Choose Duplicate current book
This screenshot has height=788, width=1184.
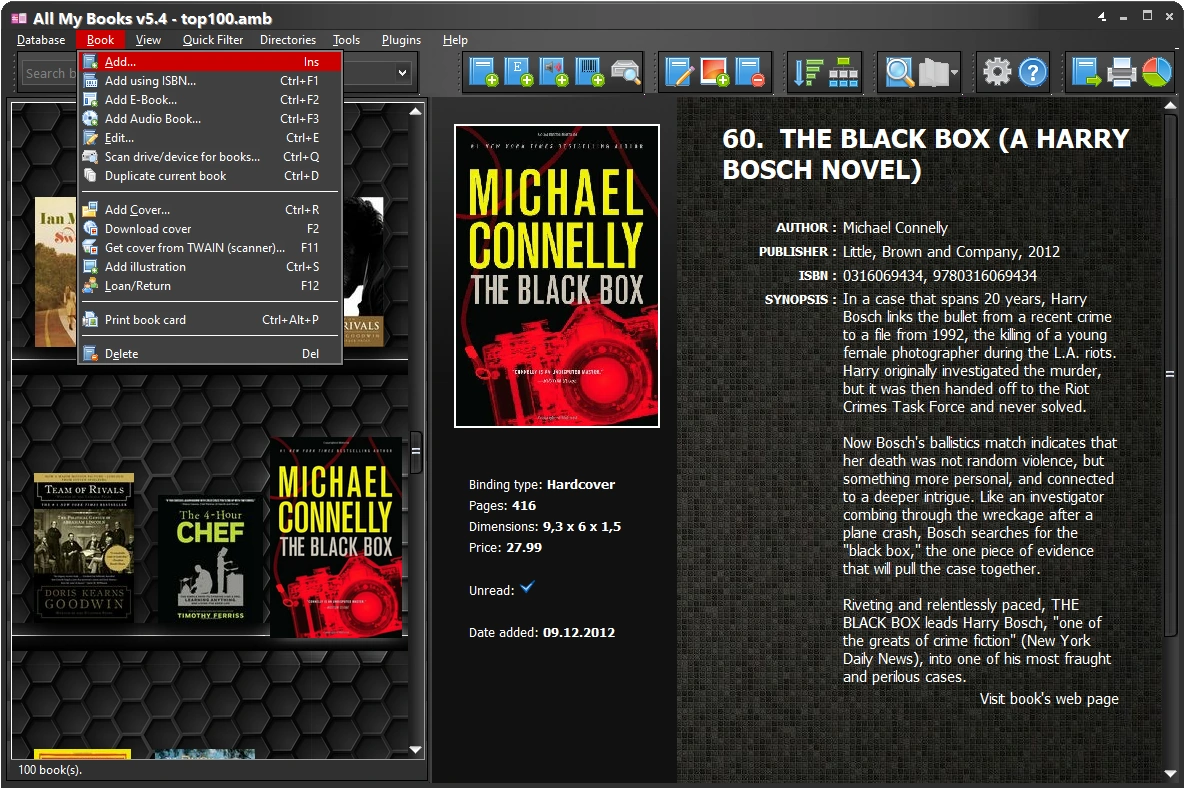click(x=211, y=176)
